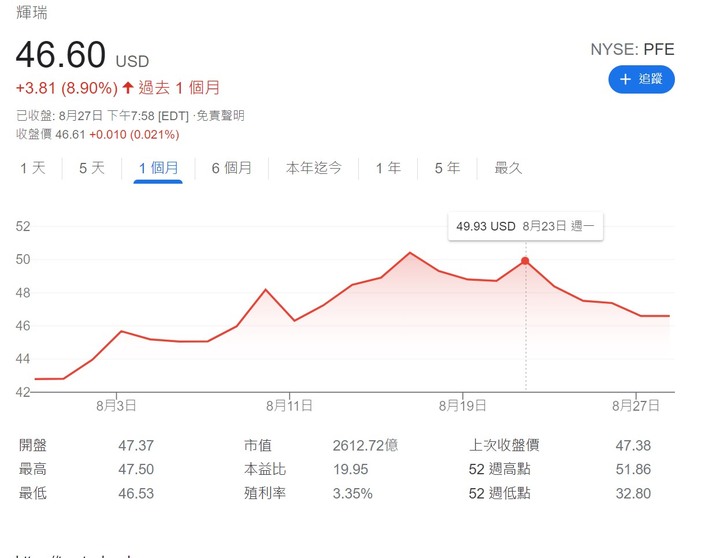Click the 8月11日 axis label
Viewport: 720px width, 558px height.
click(289, 406)
